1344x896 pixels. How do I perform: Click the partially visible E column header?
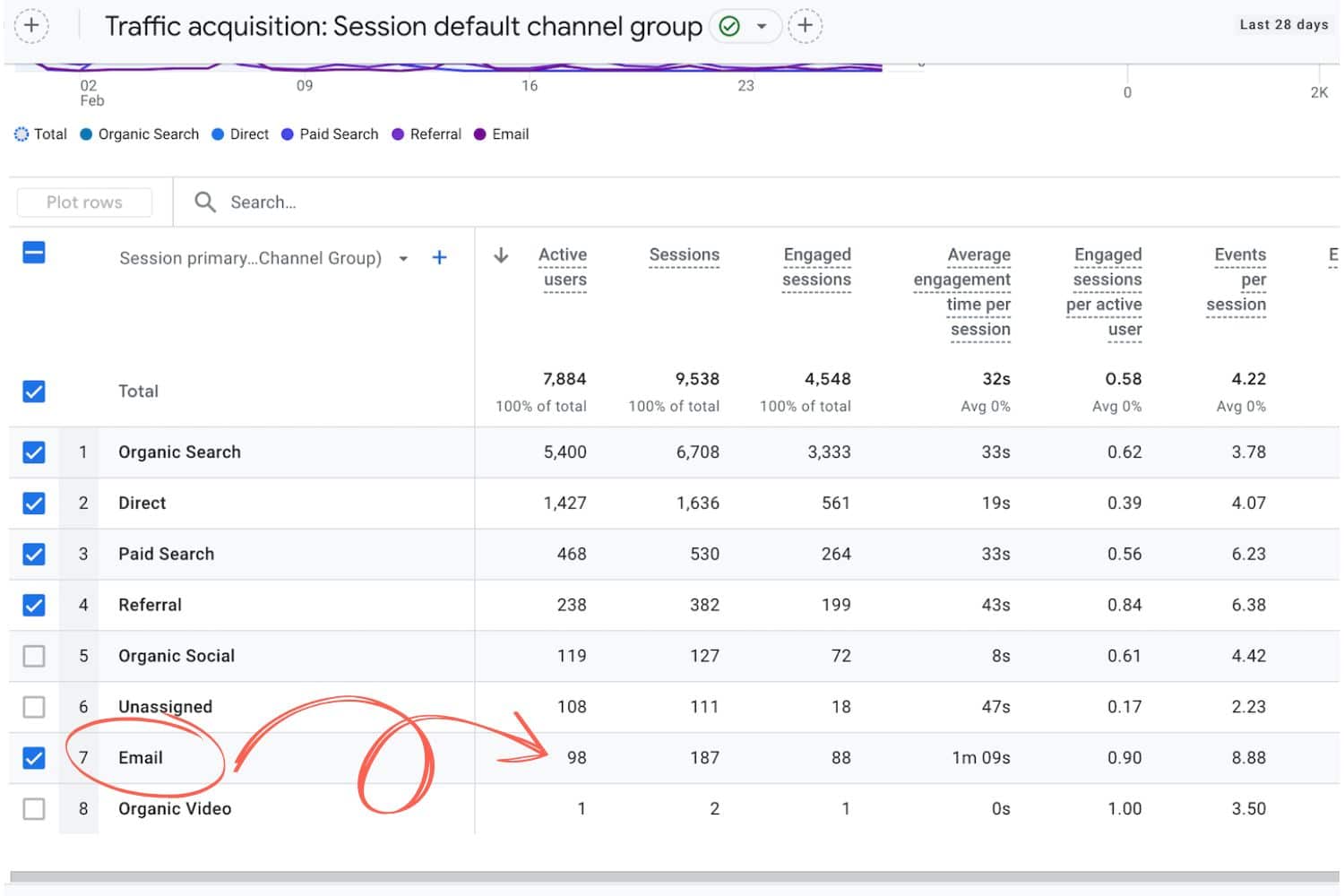[x=1333, y=255]
